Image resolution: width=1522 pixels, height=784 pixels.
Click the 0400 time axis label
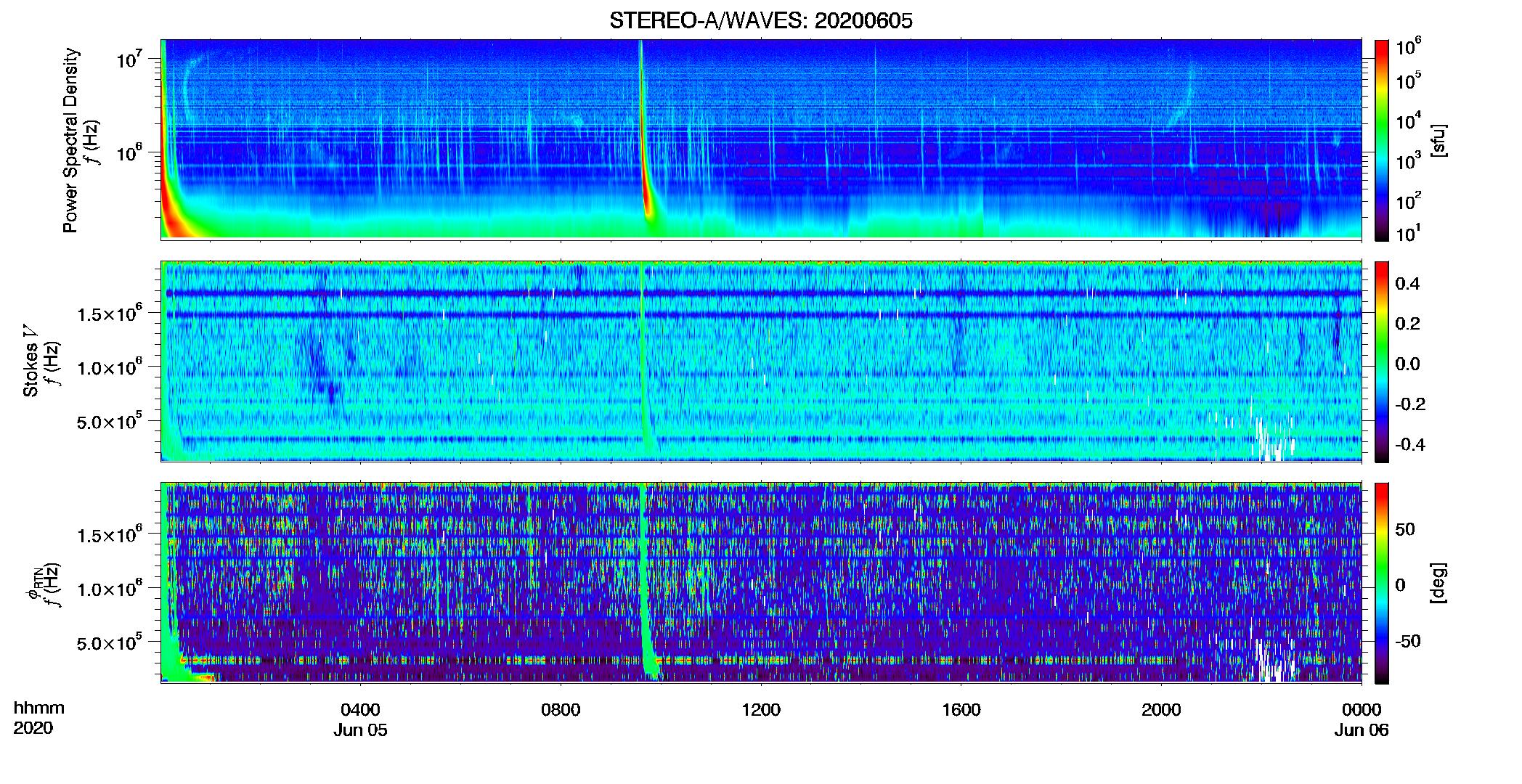[x=360, y=710]
